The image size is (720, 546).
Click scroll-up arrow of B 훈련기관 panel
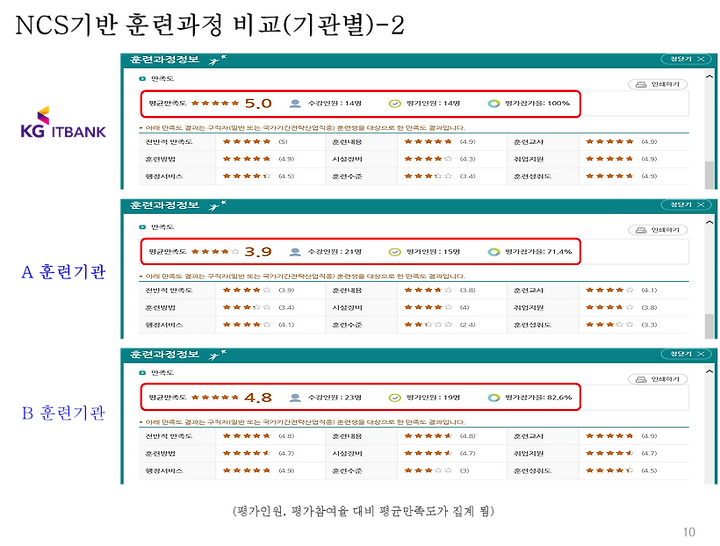click(x=710, y=372)
